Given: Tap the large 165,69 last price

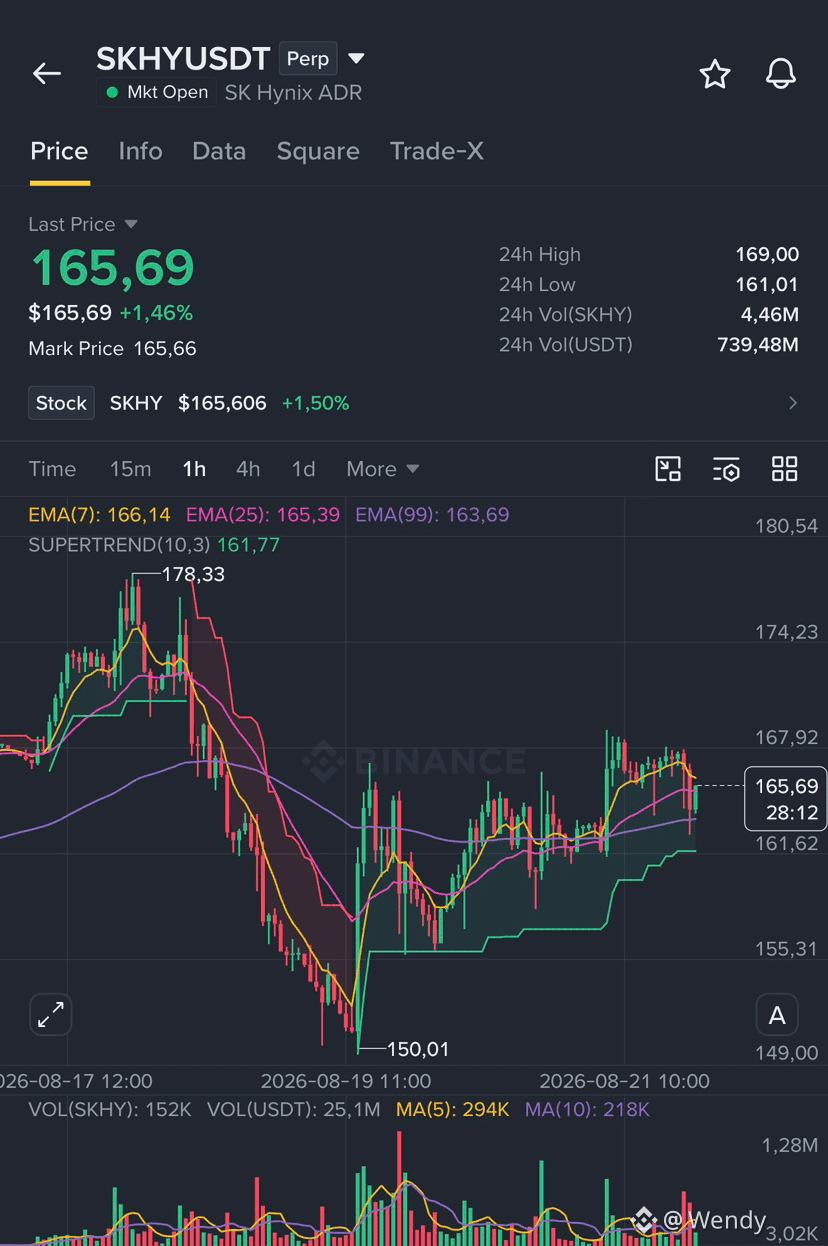Looking at the screenshot, I should coord(112,267).
